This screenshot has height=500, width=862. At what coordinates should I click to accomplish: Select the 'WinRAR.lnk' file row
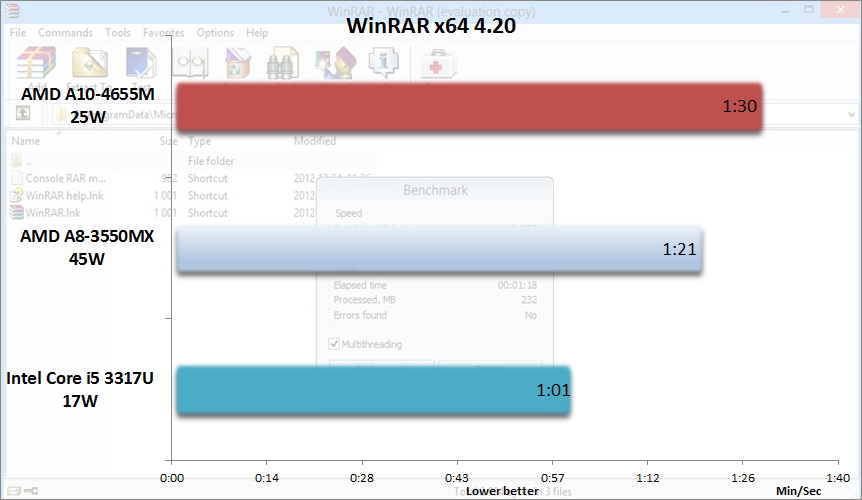[x=191, y=213]
